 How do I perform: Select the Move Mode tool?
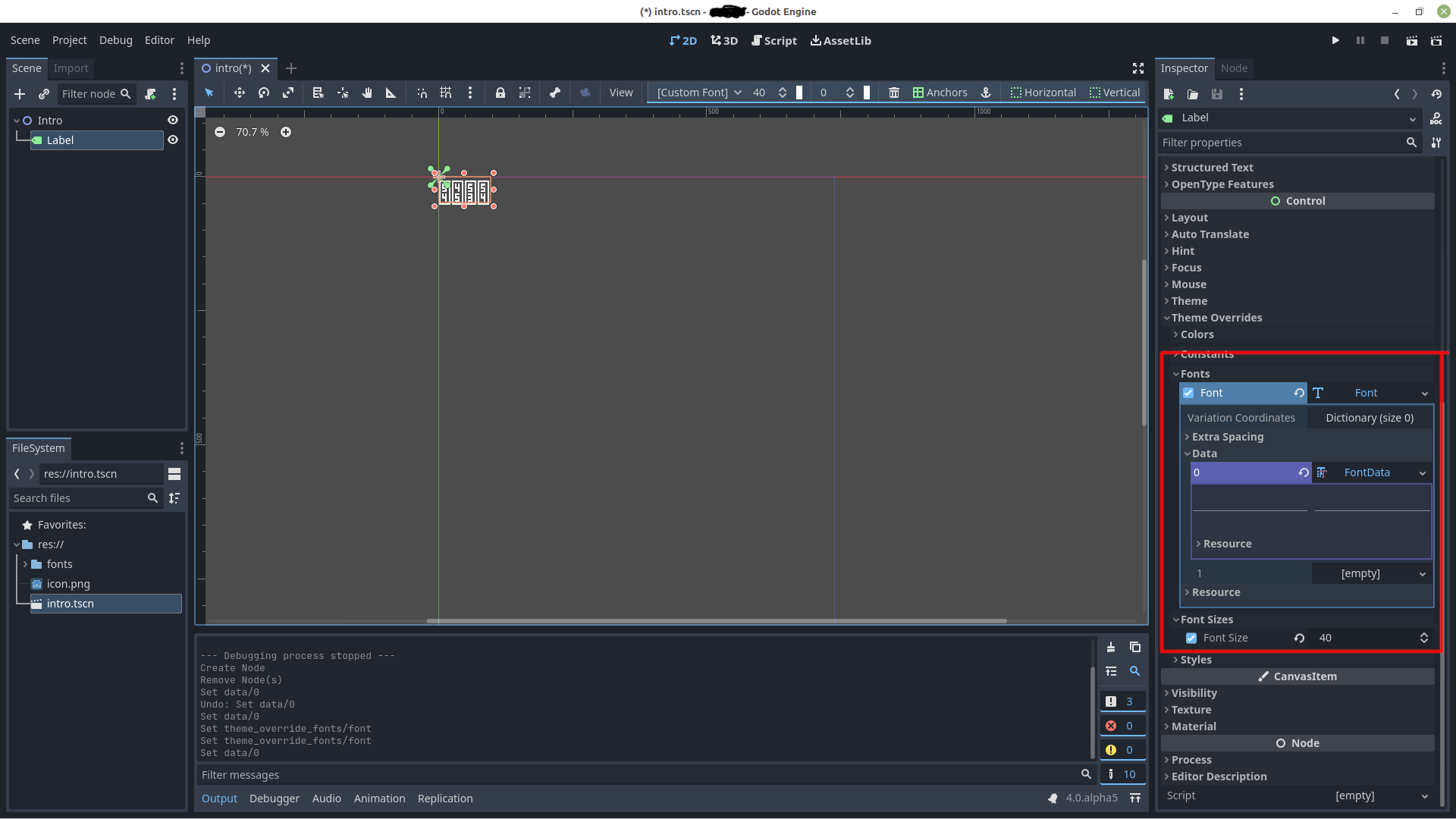pyautogui.click(x=239, y=93)
